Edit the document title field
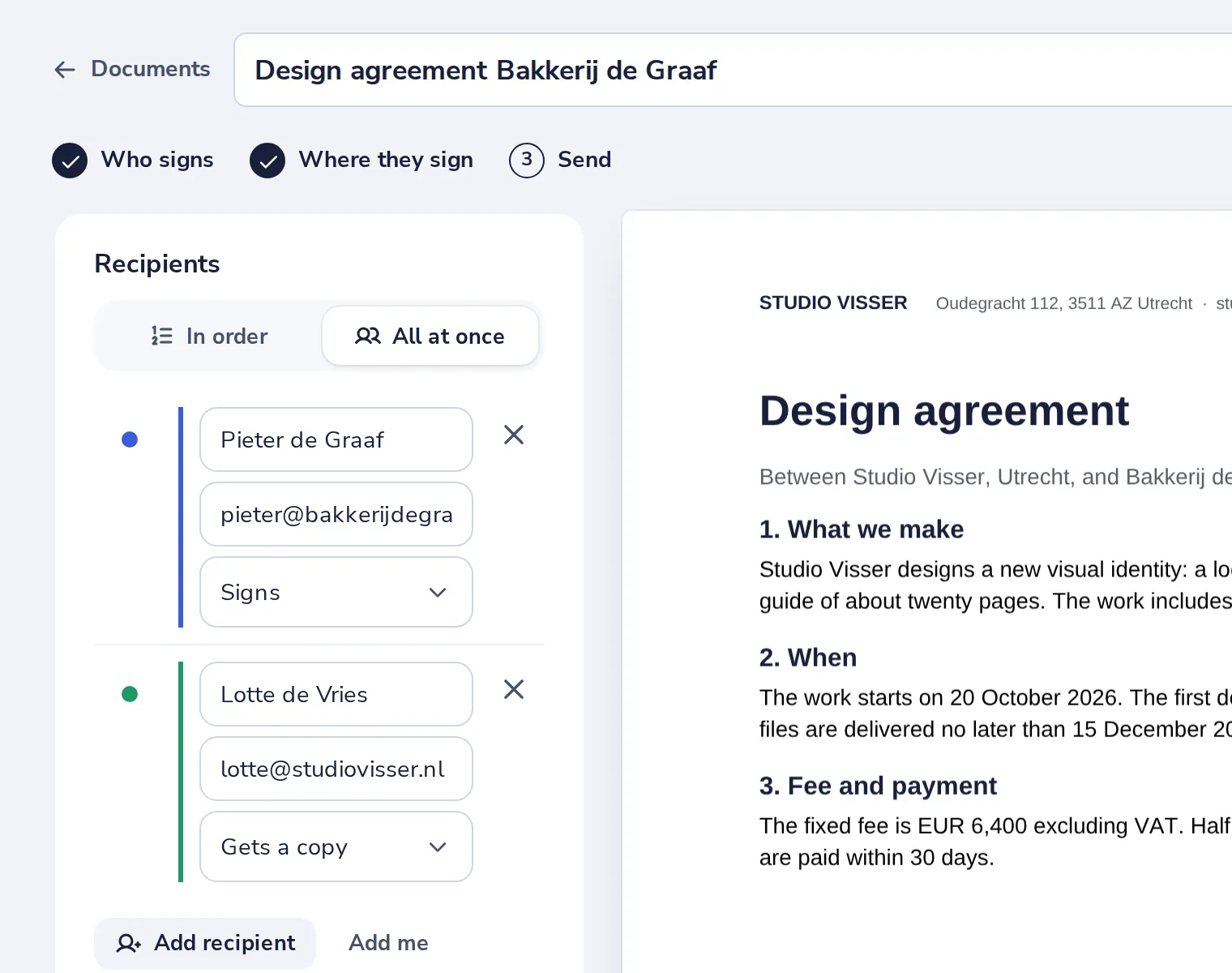The image size is (1232, 973). (x=733, y=70)
